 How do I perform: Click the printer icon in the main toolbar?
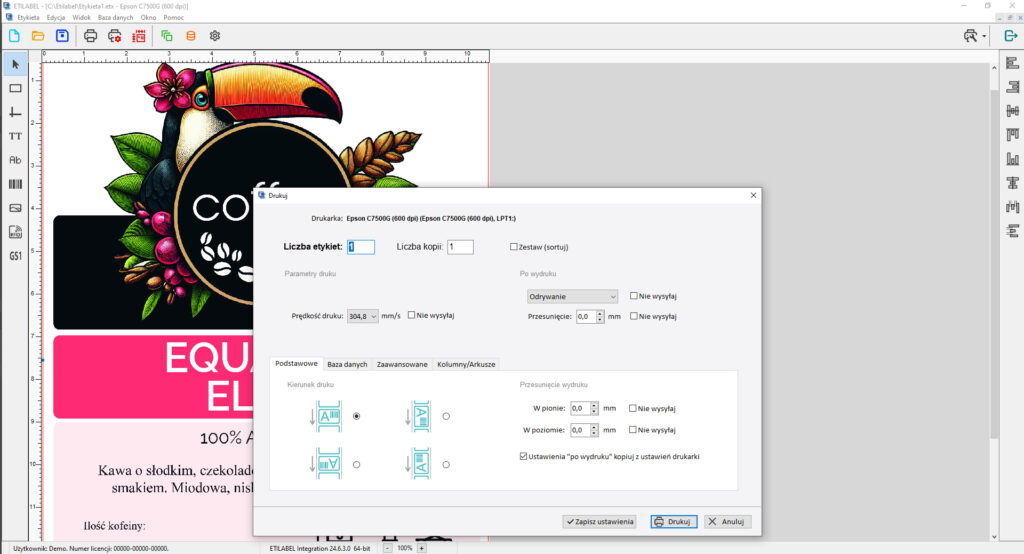pyautogui.click(x=90, y=36)
